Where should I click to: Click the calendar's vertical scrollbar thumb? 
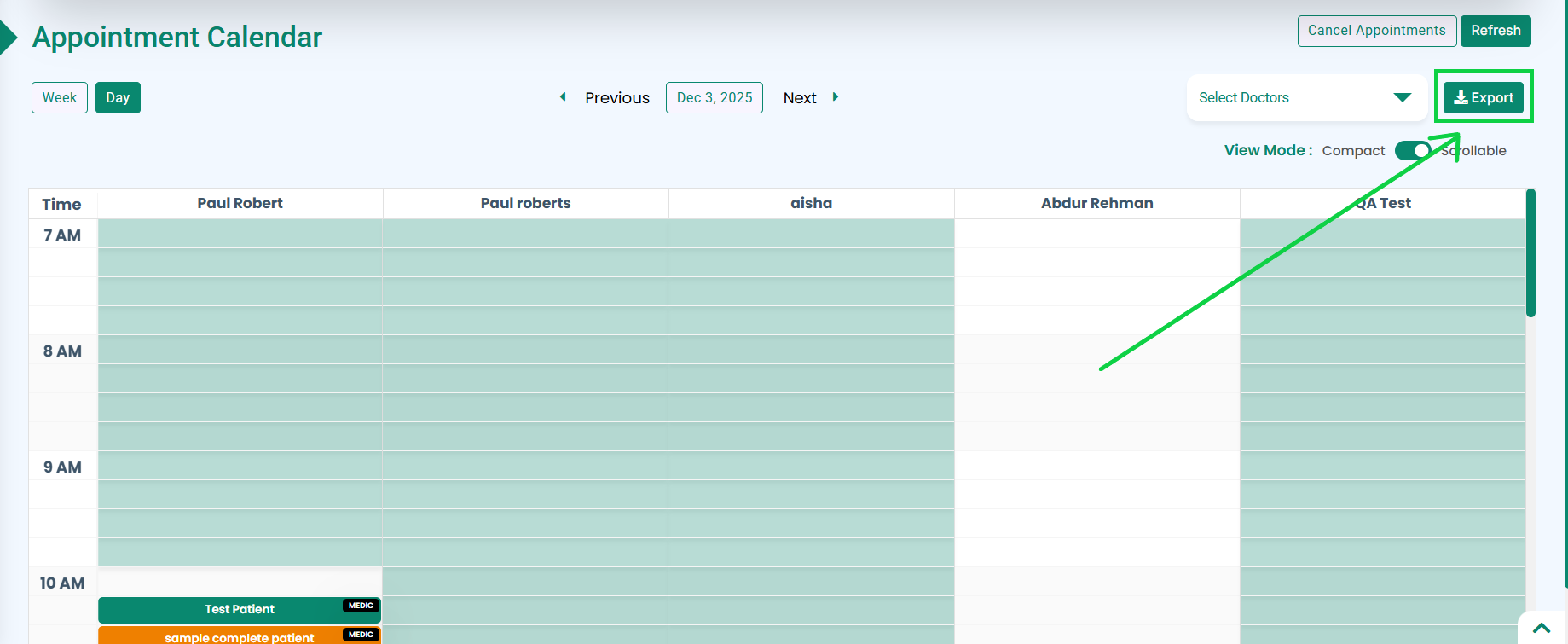1530,253
